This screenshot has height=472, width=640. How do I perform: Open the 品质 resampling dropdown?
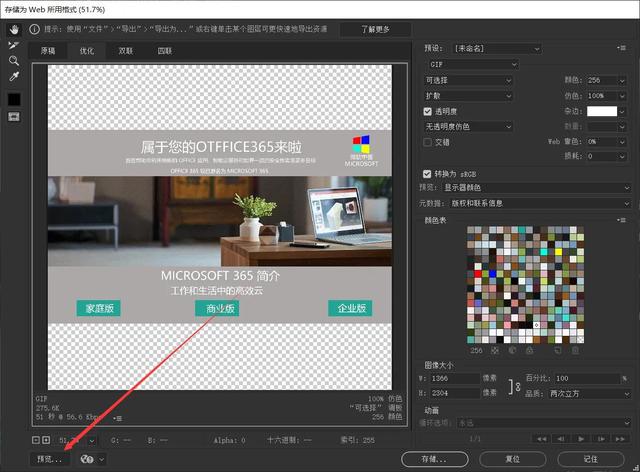590,393
